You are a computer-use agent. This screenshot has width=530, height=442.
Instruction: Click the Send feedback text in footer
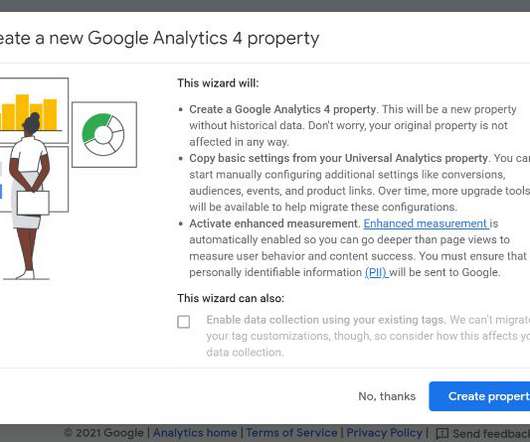491,433
